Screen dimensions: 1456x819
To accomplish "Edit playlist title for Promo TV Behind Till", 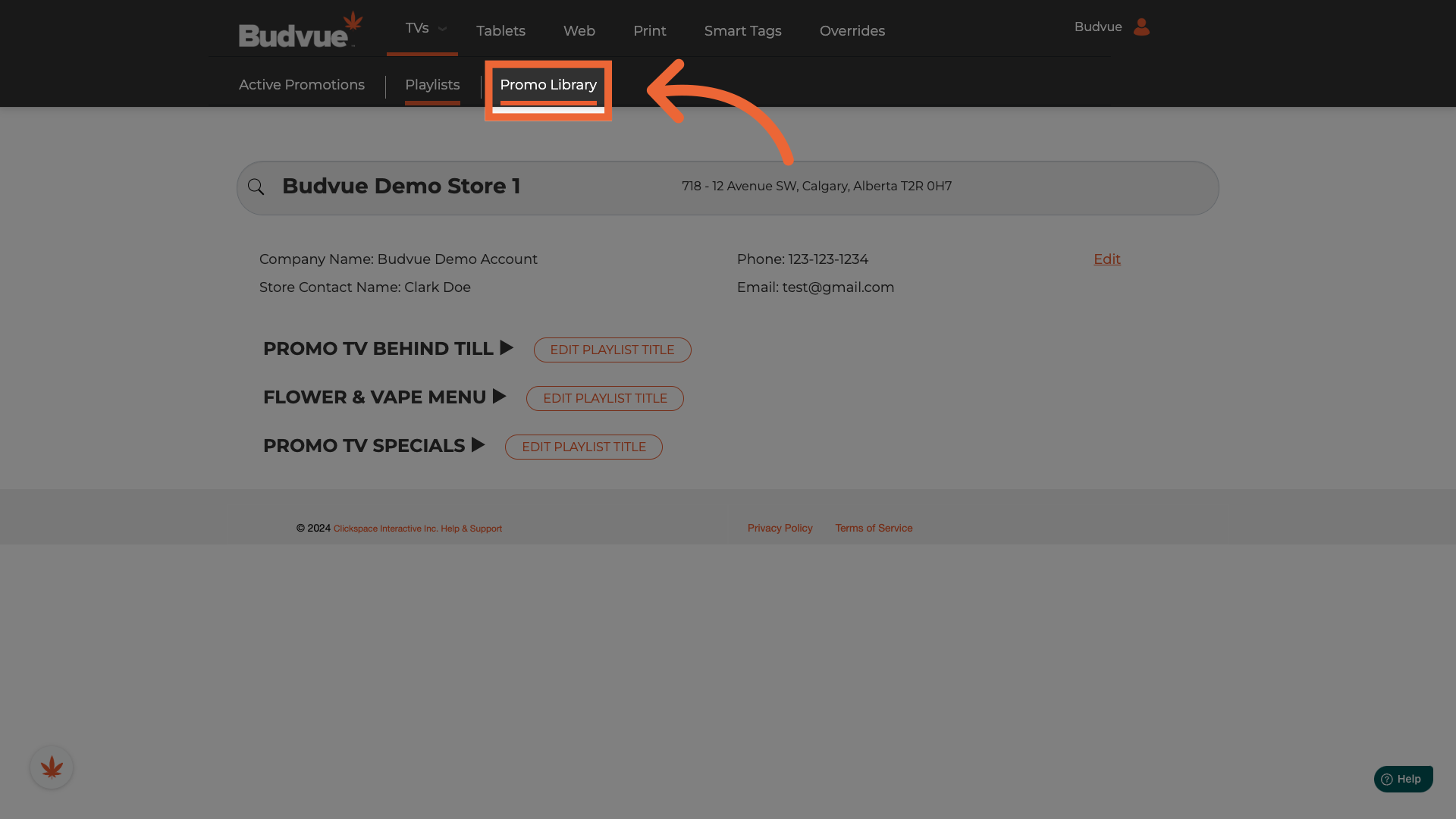I will tap(612, 350).
